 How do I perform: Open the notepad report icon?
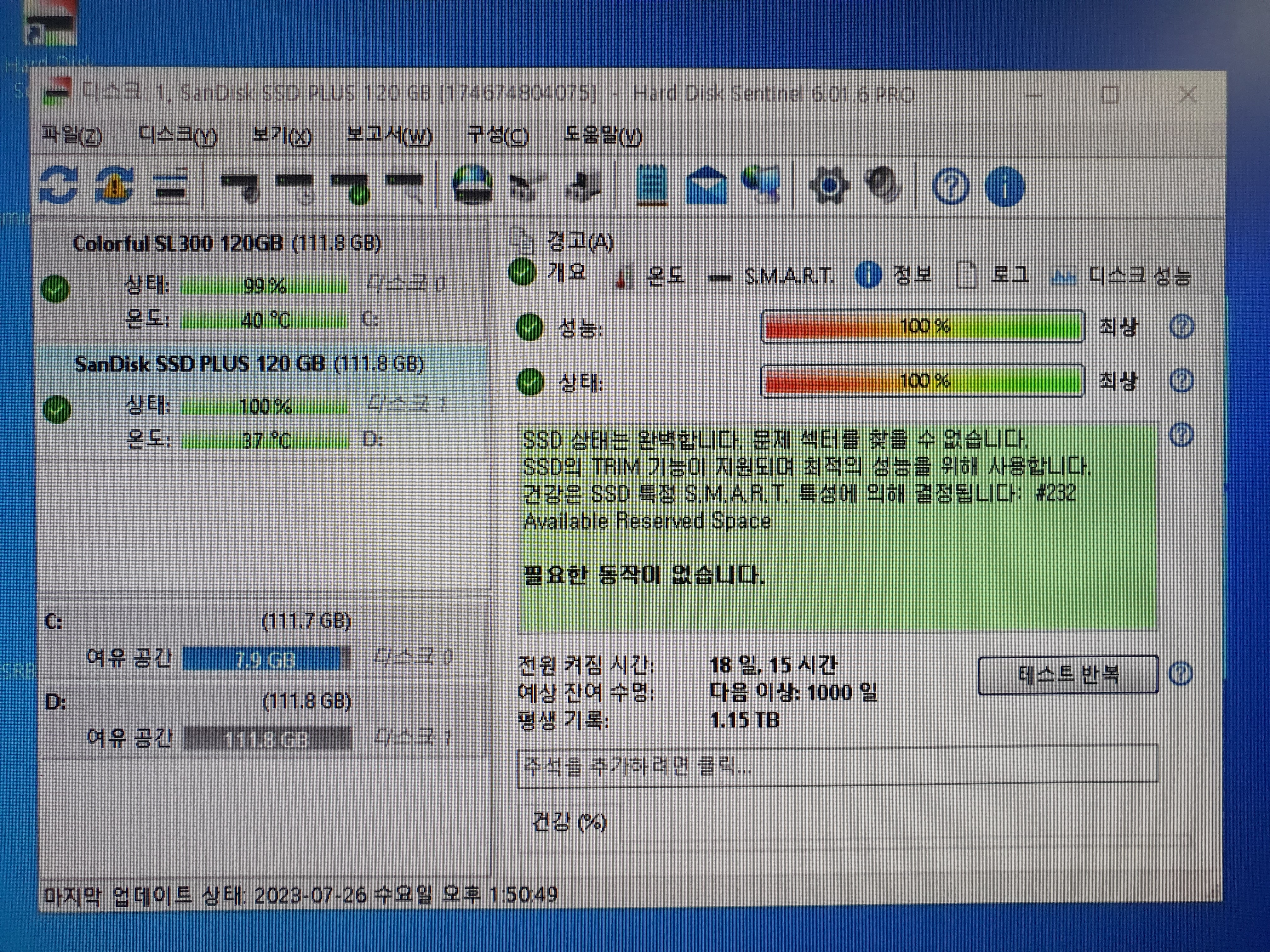coord(652,185)
